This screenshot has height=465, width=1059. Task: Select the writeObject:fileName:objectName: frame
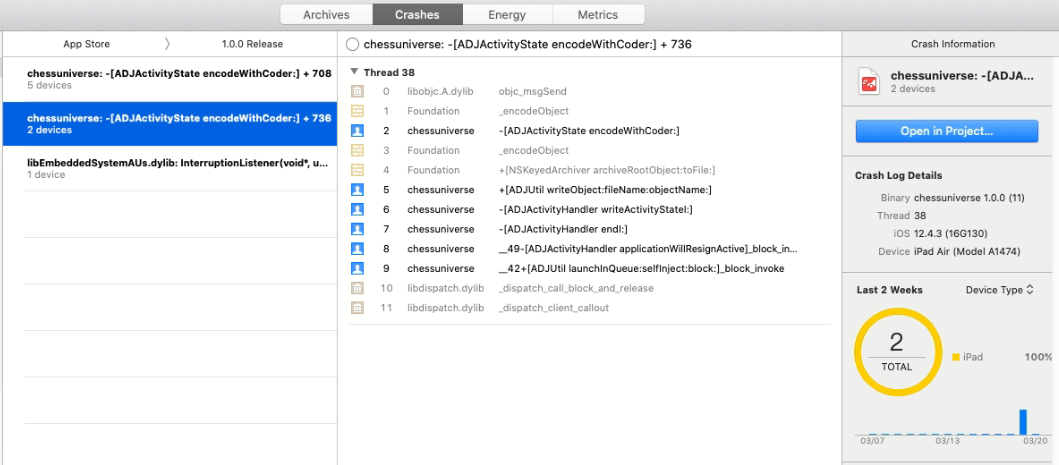[605, 190]
